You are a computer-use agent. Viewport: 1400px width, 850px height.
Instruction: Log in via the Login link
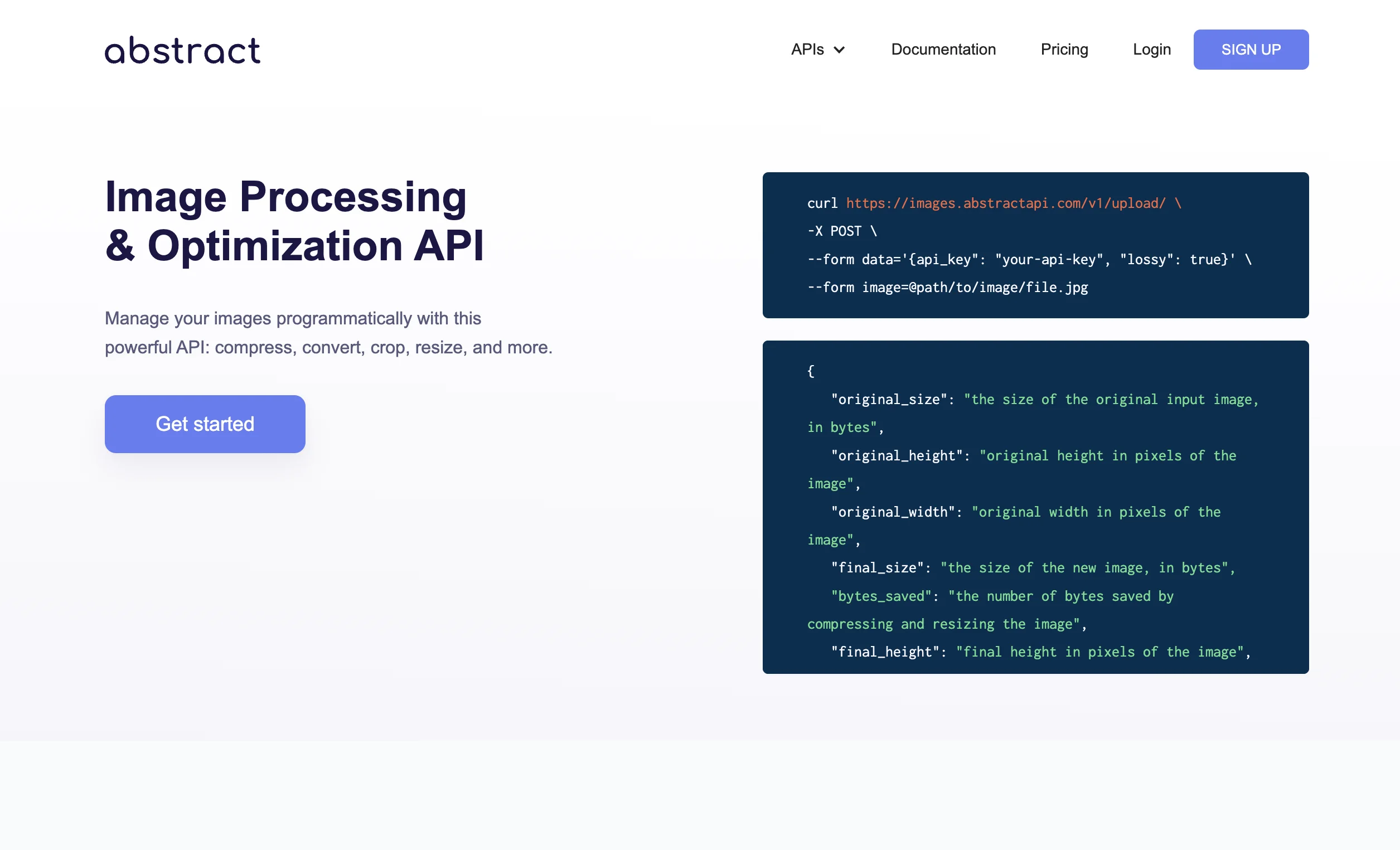coord(1151,50)
